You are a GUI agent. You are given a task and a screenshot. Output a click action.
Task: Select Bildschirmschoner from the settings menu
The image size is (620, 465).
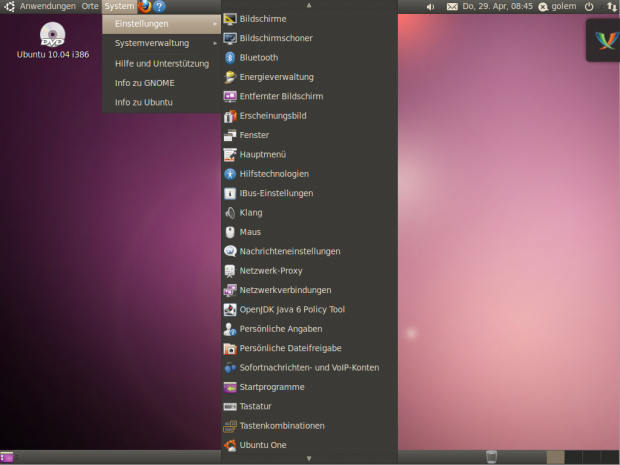pos(276,38)
